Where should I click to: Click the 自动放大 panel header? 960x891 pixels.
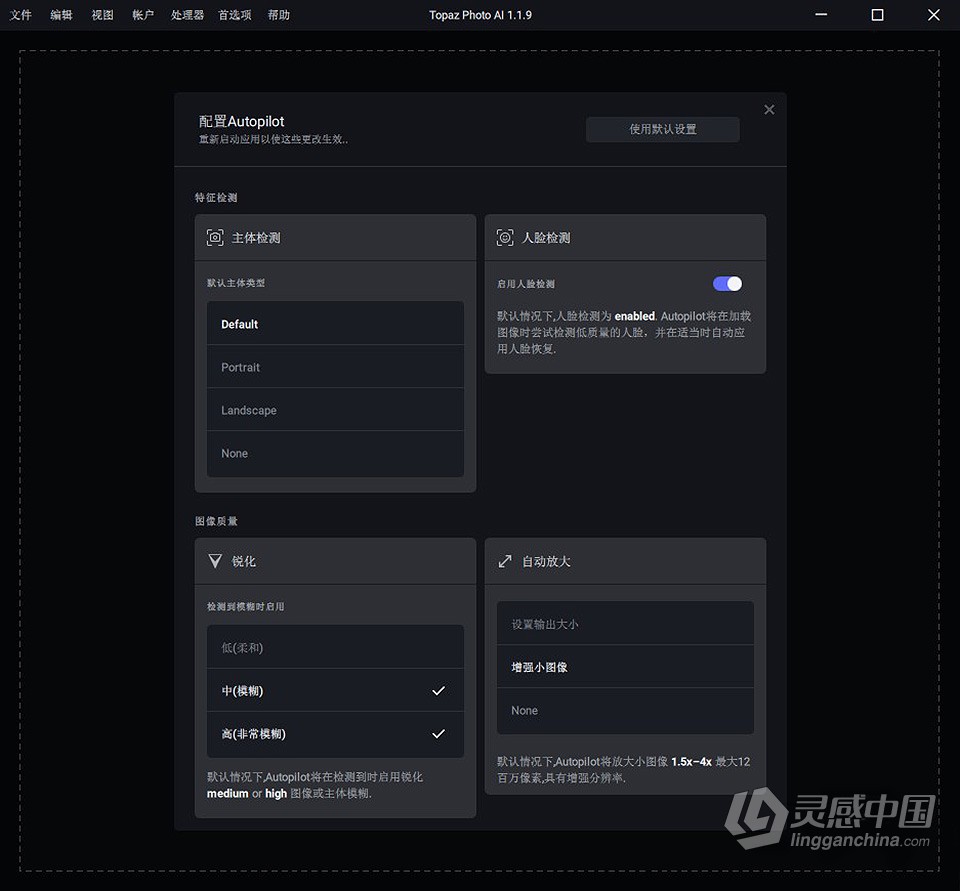[x=625, y=561]
